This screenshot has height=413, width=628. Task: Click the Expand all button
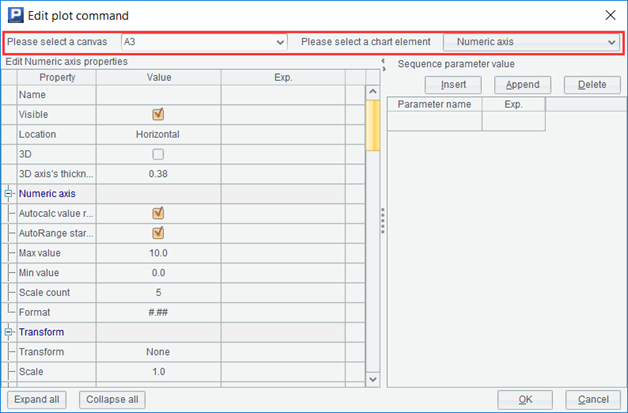click(x=38, y=400)
